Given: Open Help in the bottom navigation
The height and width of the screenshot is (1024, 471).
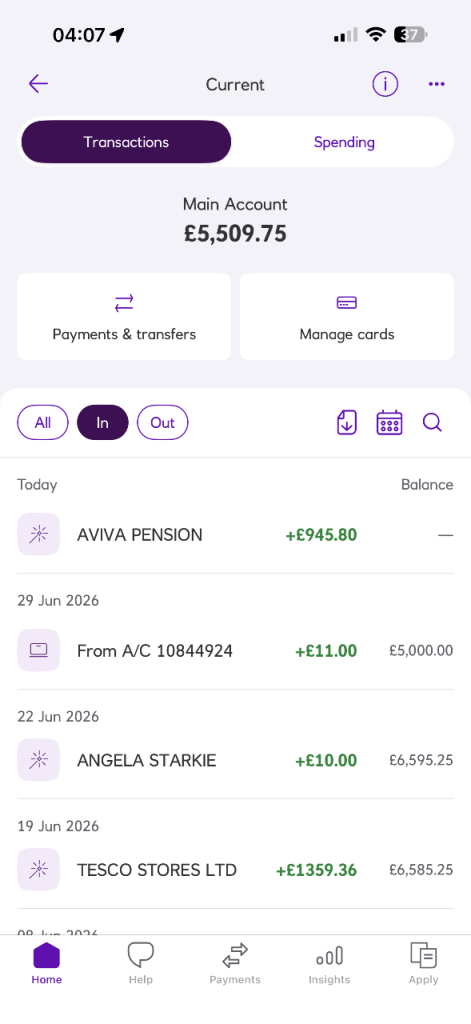Looking at the screenshot, I should pos(140,963).
